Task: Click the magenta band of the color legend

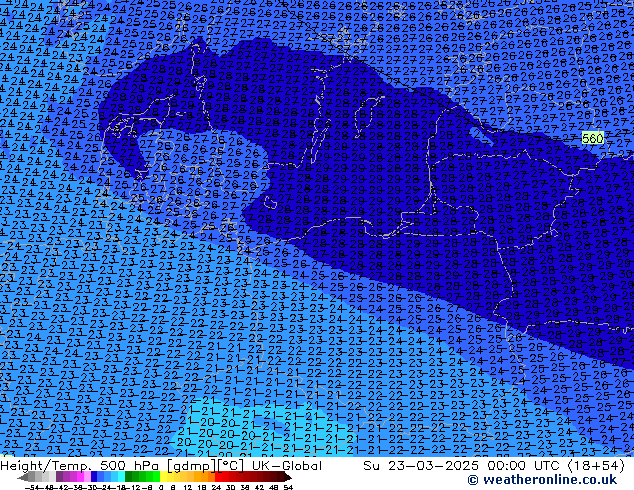Action: [80, 477]
